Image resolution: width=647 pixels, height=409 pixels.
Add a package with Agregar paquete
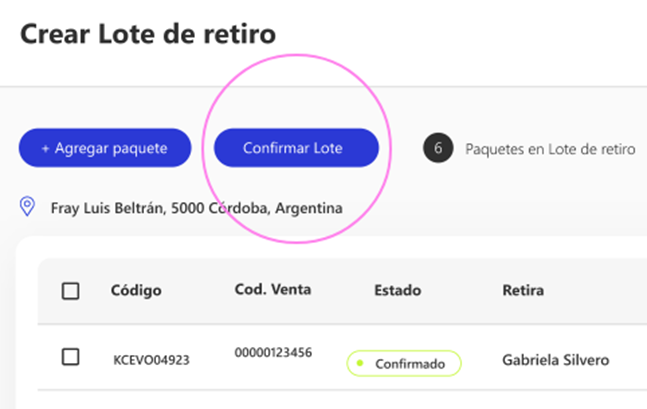[105, 148]
